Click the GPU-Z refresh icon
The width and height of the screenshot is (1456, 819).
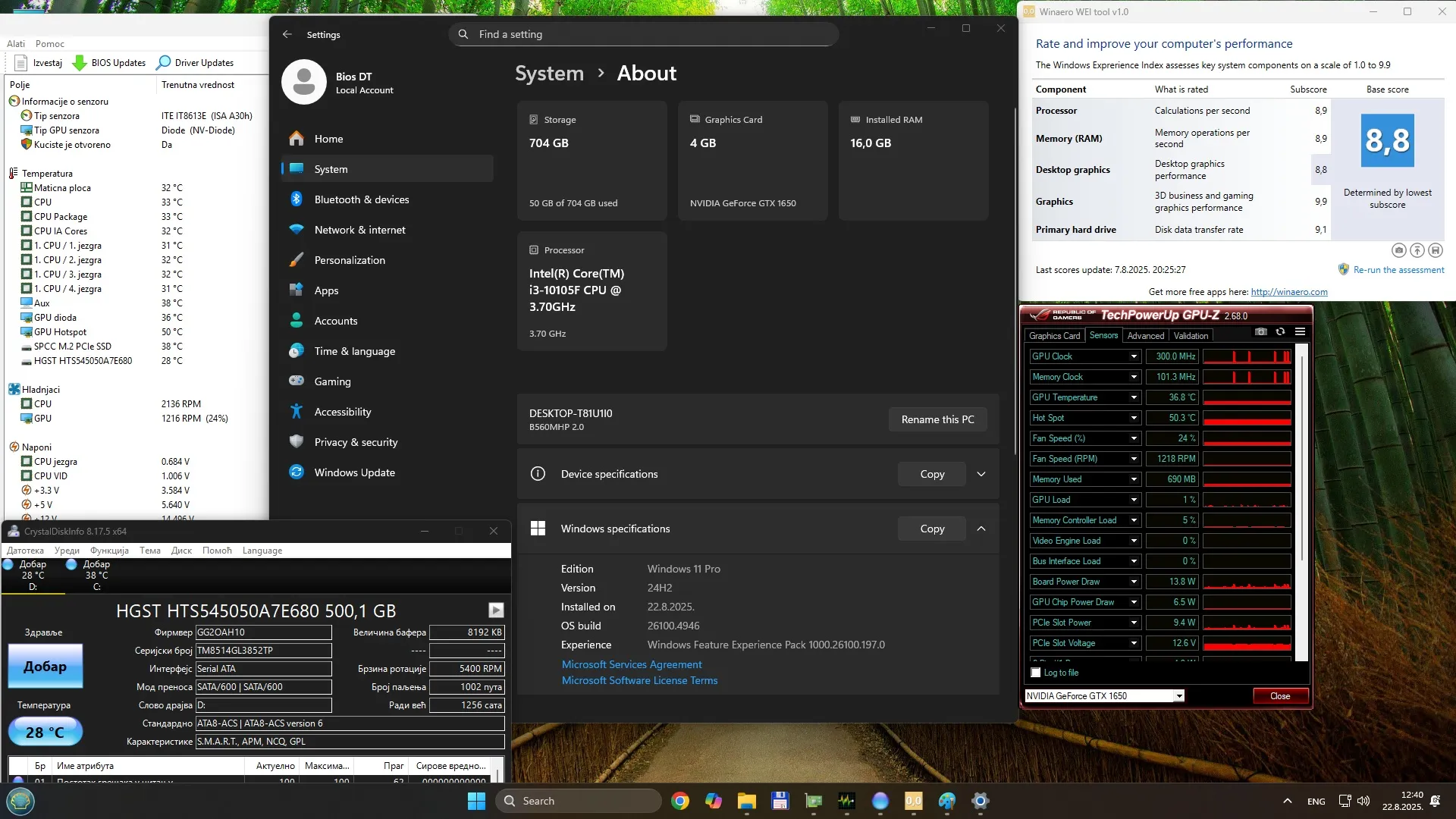[x=1280, y=332]
